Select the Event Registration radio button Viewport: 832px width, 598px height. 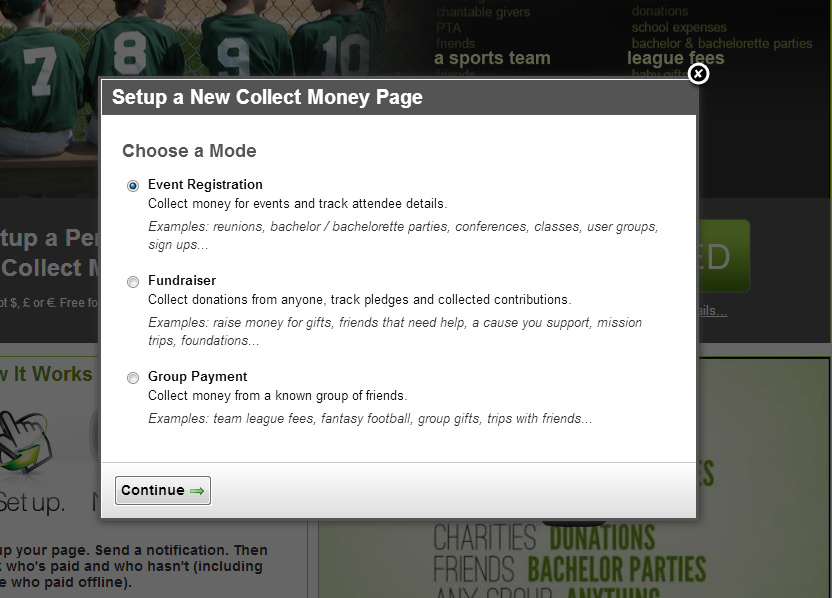(133, 186)
